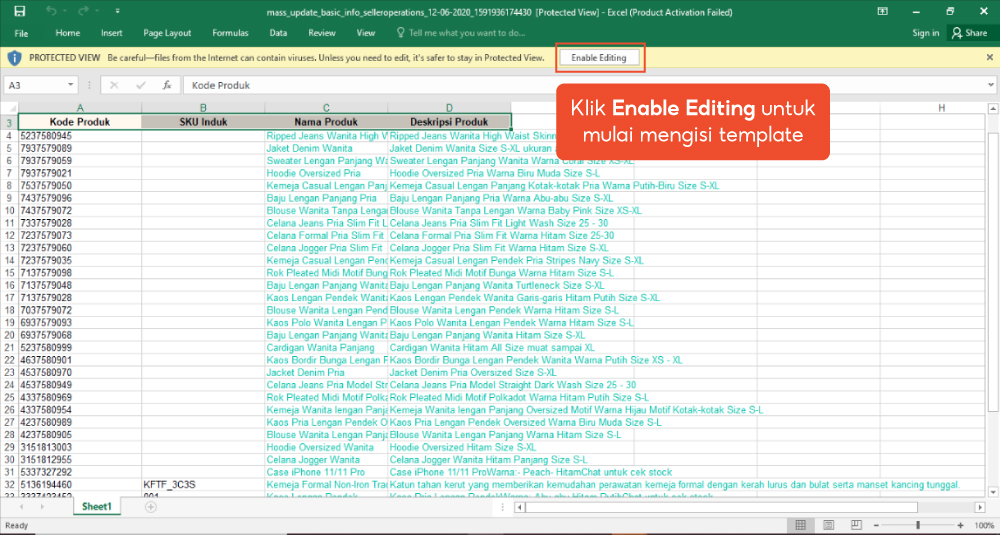Viewport: 1000px width, 535px height.
Task: Expand the formula bar
Action: pos(989,86)
